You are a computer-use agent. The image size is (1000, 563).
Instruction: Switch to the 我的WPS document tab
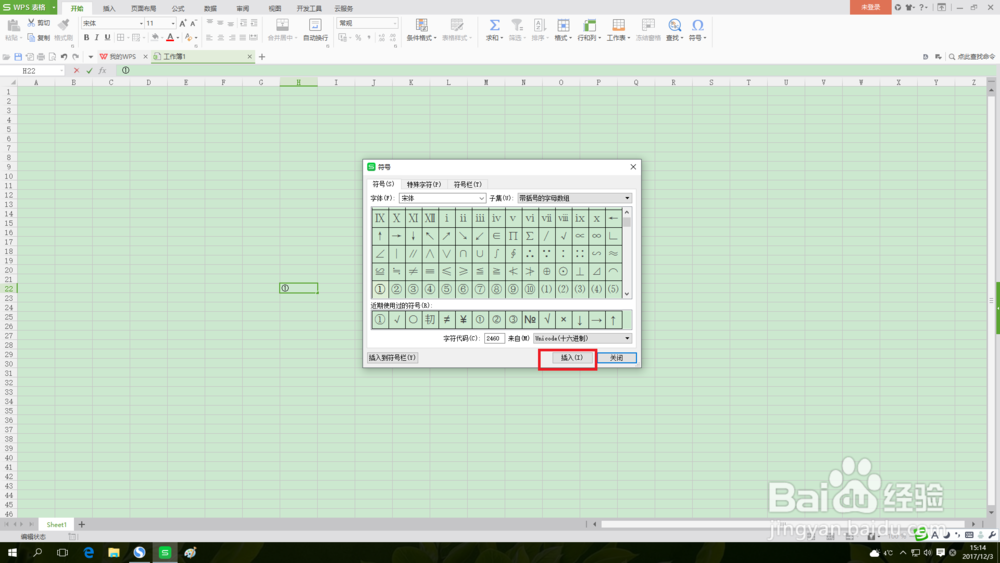point(122,57)
